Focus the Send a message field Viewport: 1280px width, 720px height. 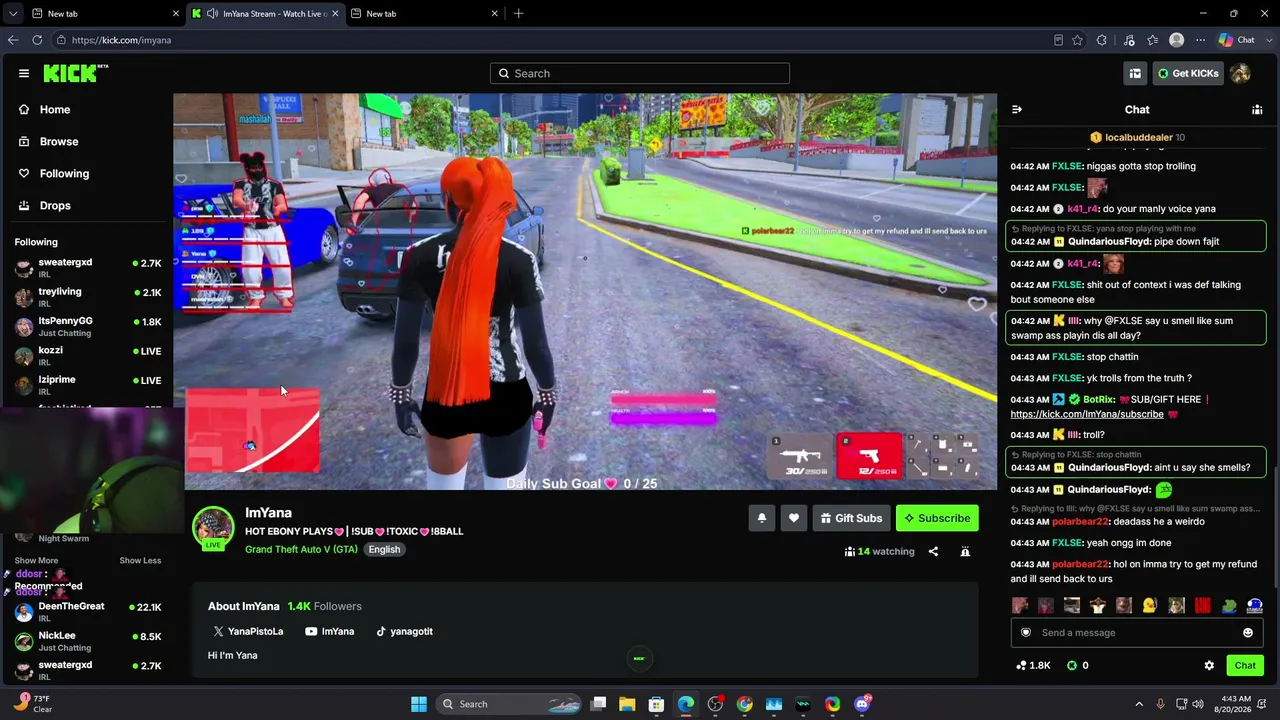click(x=1136, y=633)
